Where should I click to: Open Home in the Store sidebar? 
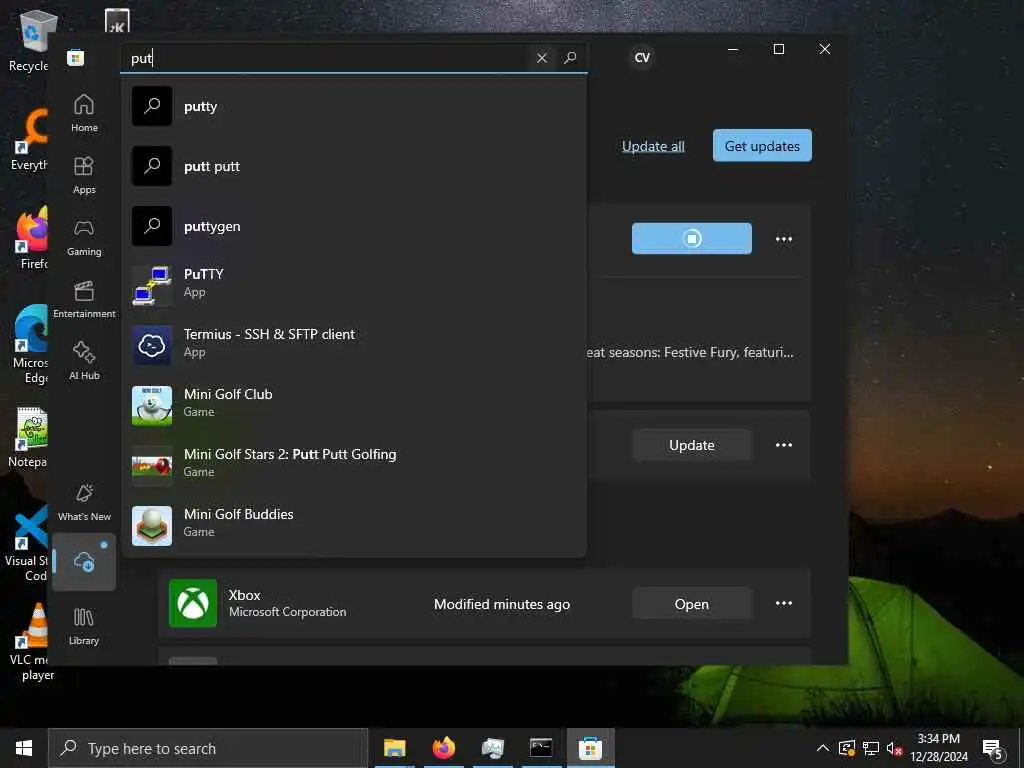(x=84, y=113)
